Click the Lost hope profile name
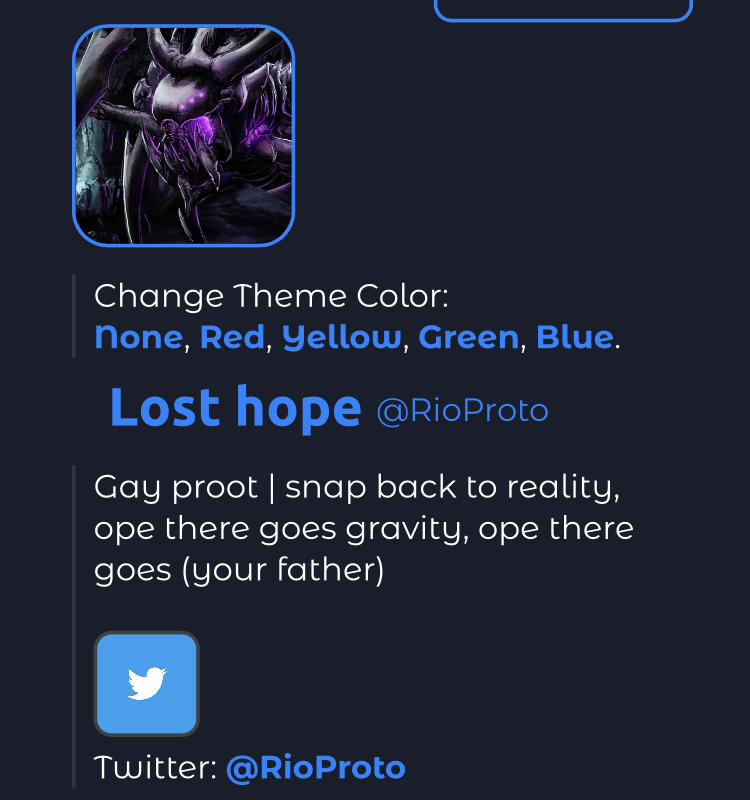Image resolution: width=750 pixels, height=800 pixels. tap(236, 408)
